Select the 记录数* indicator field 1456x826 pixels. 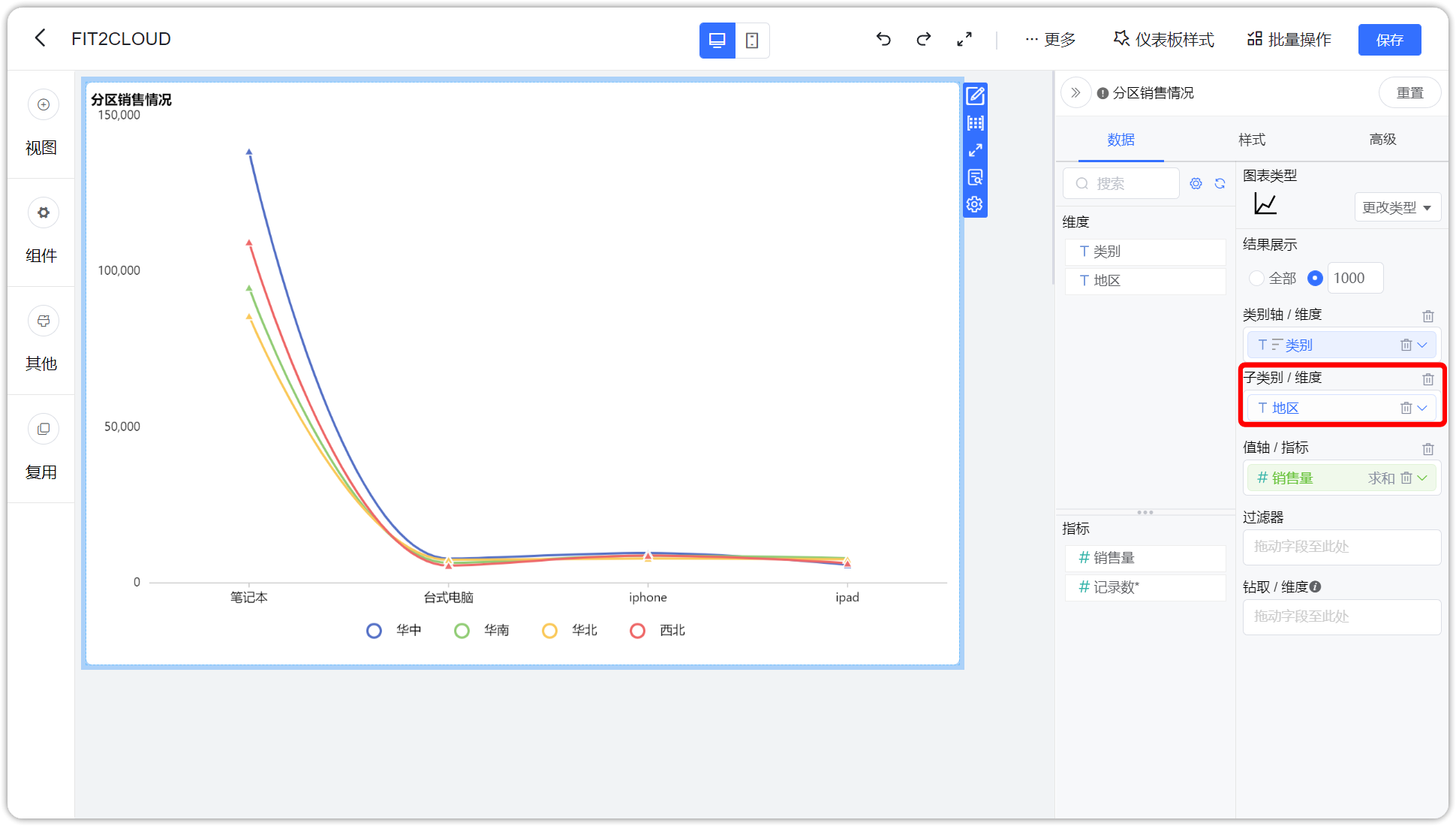pos(1145,587)
